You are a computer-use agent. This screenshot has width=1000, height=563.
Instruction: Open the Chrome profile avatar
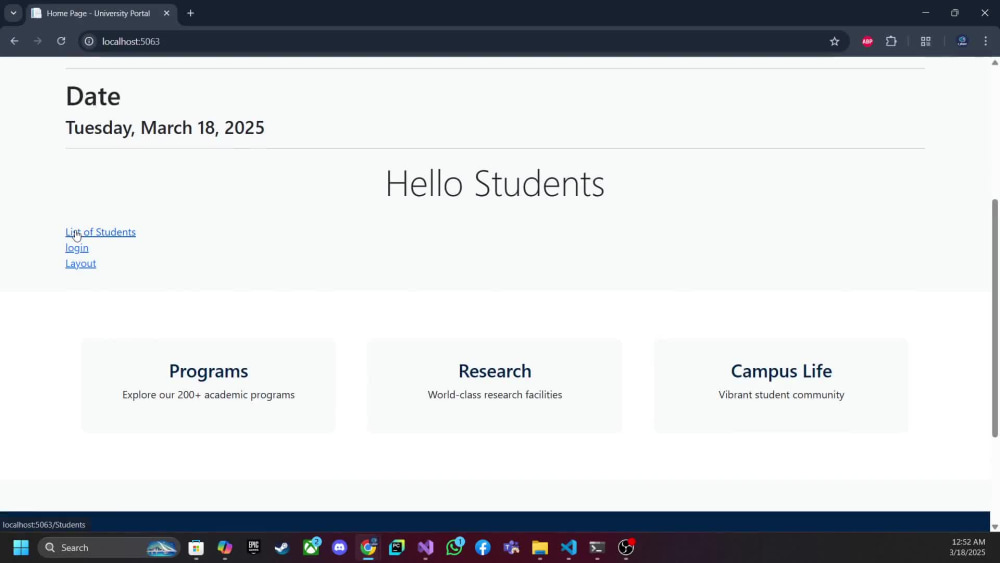962,41
